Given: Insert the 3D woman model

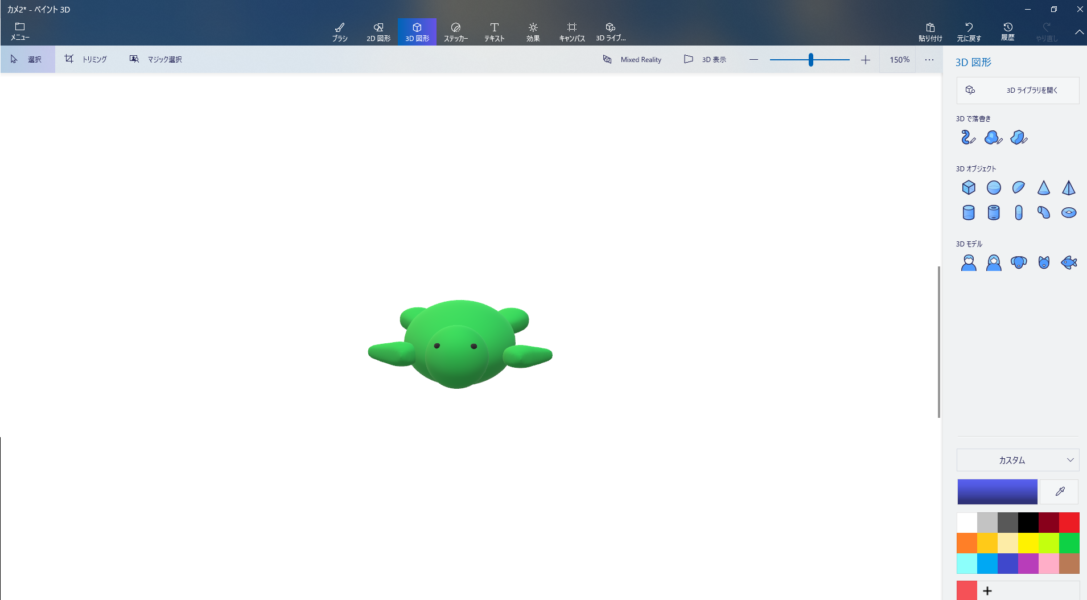Looking at the screenshot, I should [993, 263].
